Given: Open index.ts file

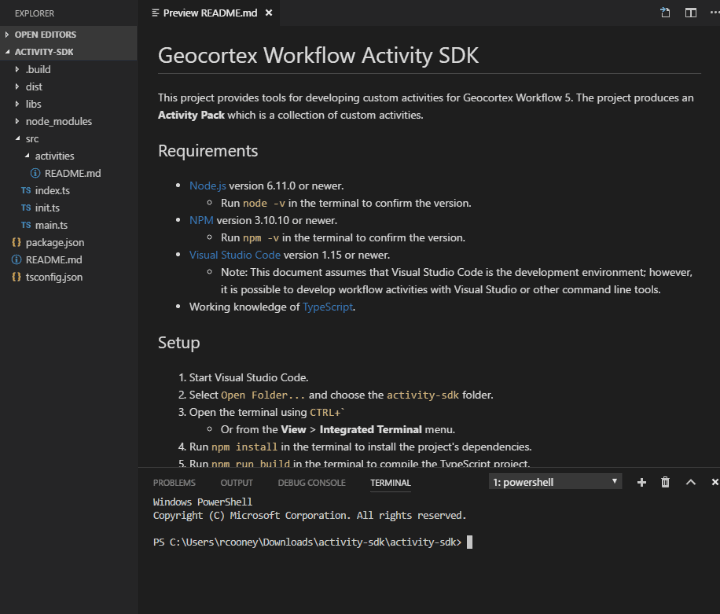Looking at the screenshot, I should click(x=68, y=191).
